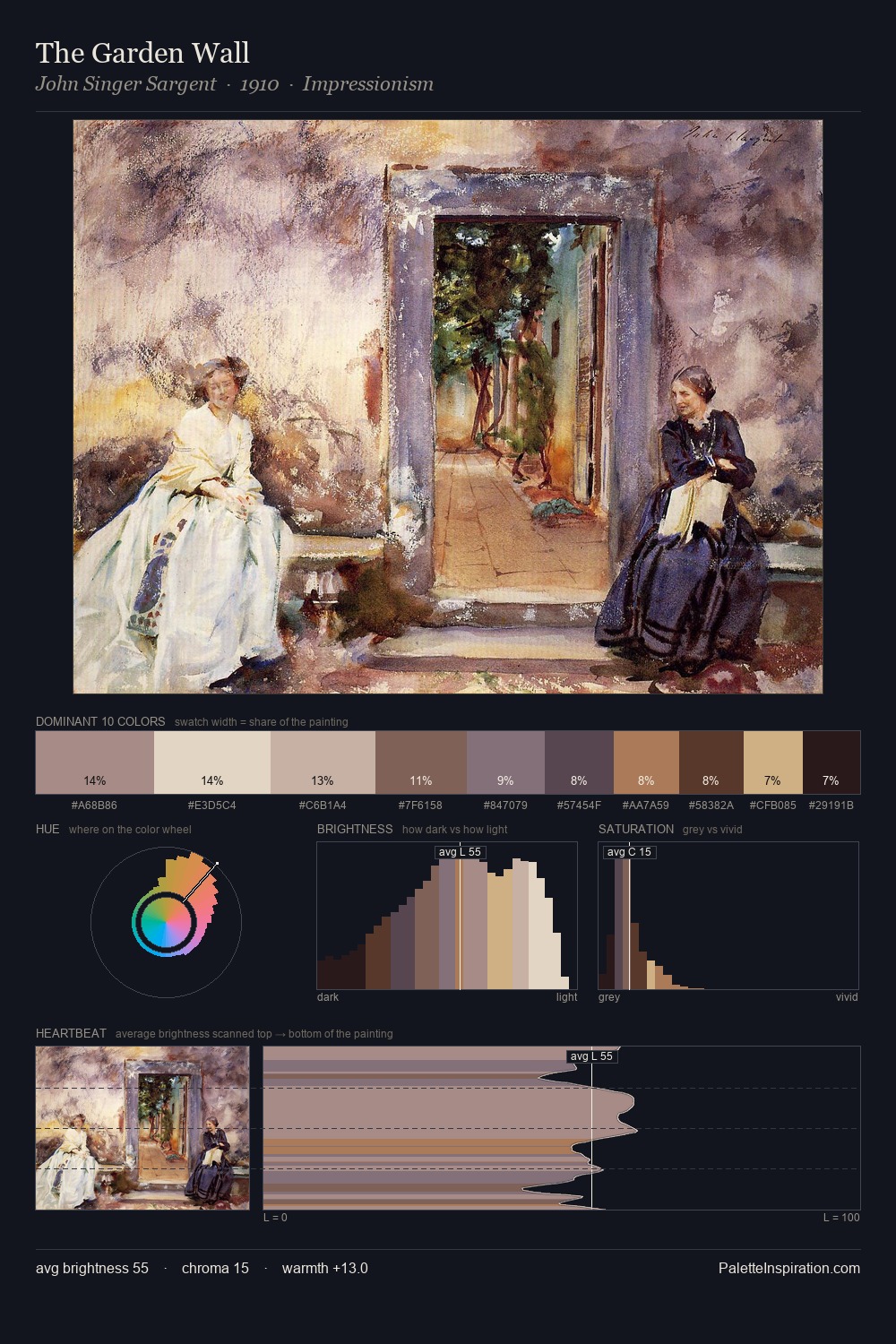This screenshot has width=896, height=1344.
Task: Click the 'SATURATION' section heading
Action: (x=636, y=829)
